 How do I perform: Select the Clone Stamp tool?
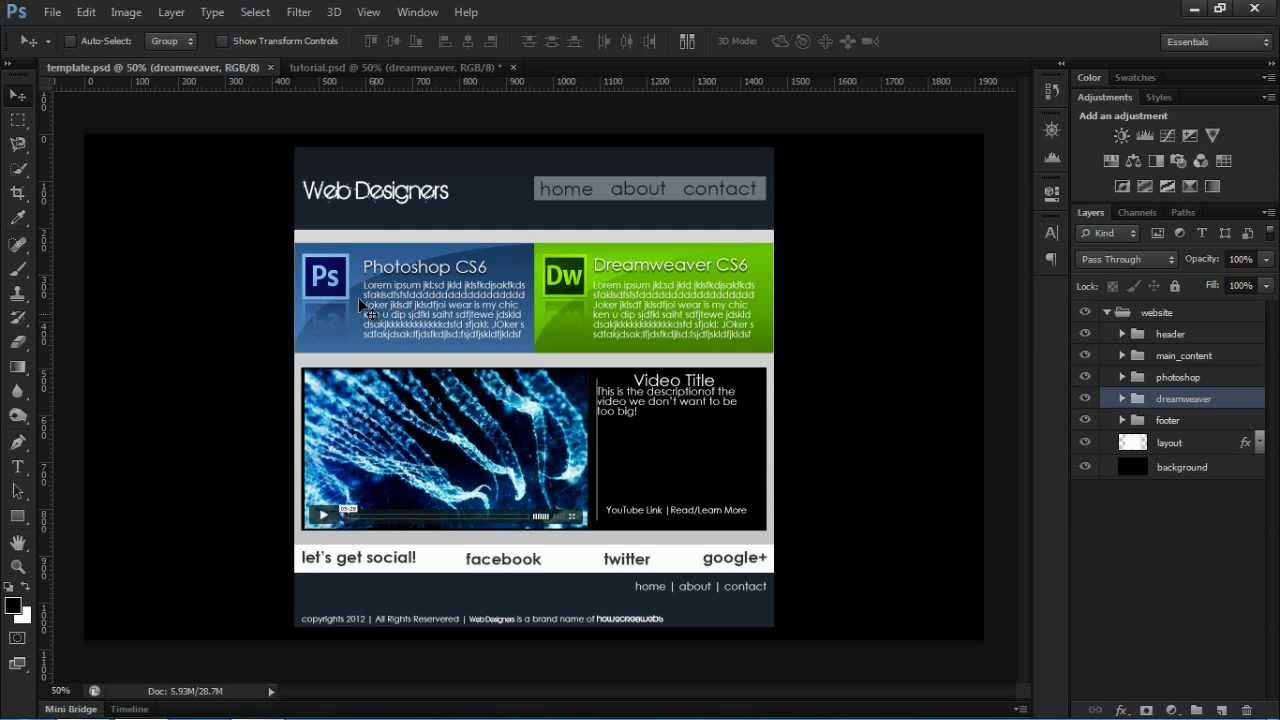(18, 294)
